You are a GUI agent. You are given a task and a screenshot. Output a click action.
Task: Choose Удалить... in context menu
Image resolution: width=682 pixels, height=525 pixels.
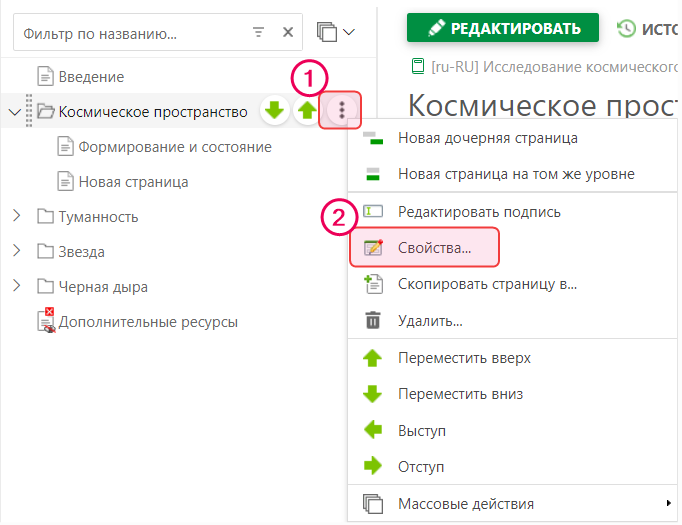[513, 321]
